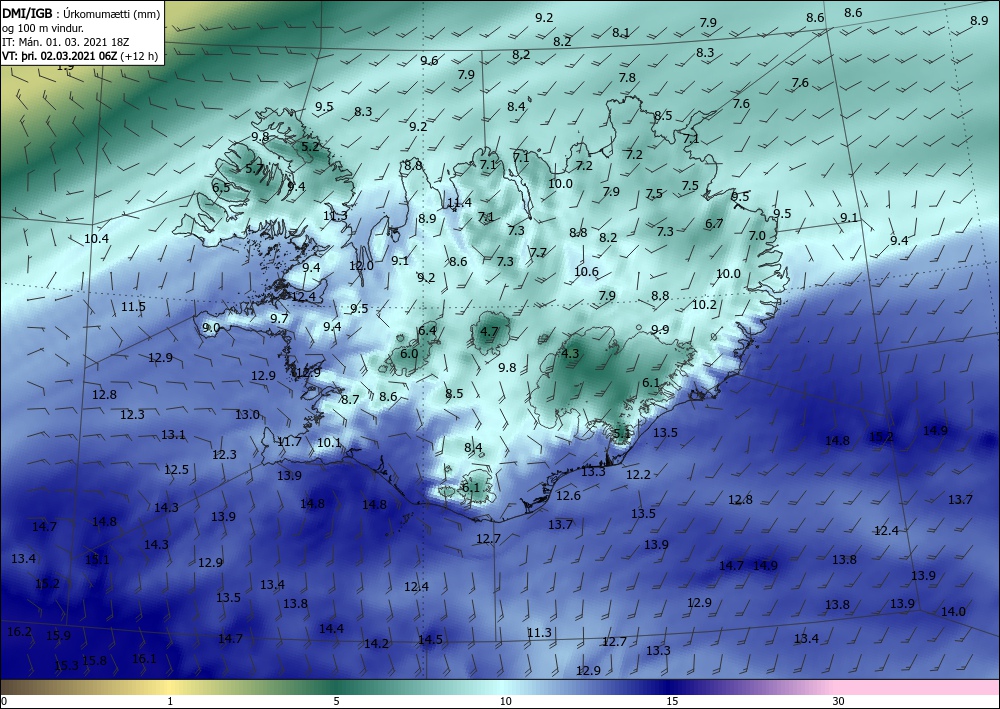Click the color scale label '15'
The width and height of the screenshot is (1000, 709).
tap(672, 701)
